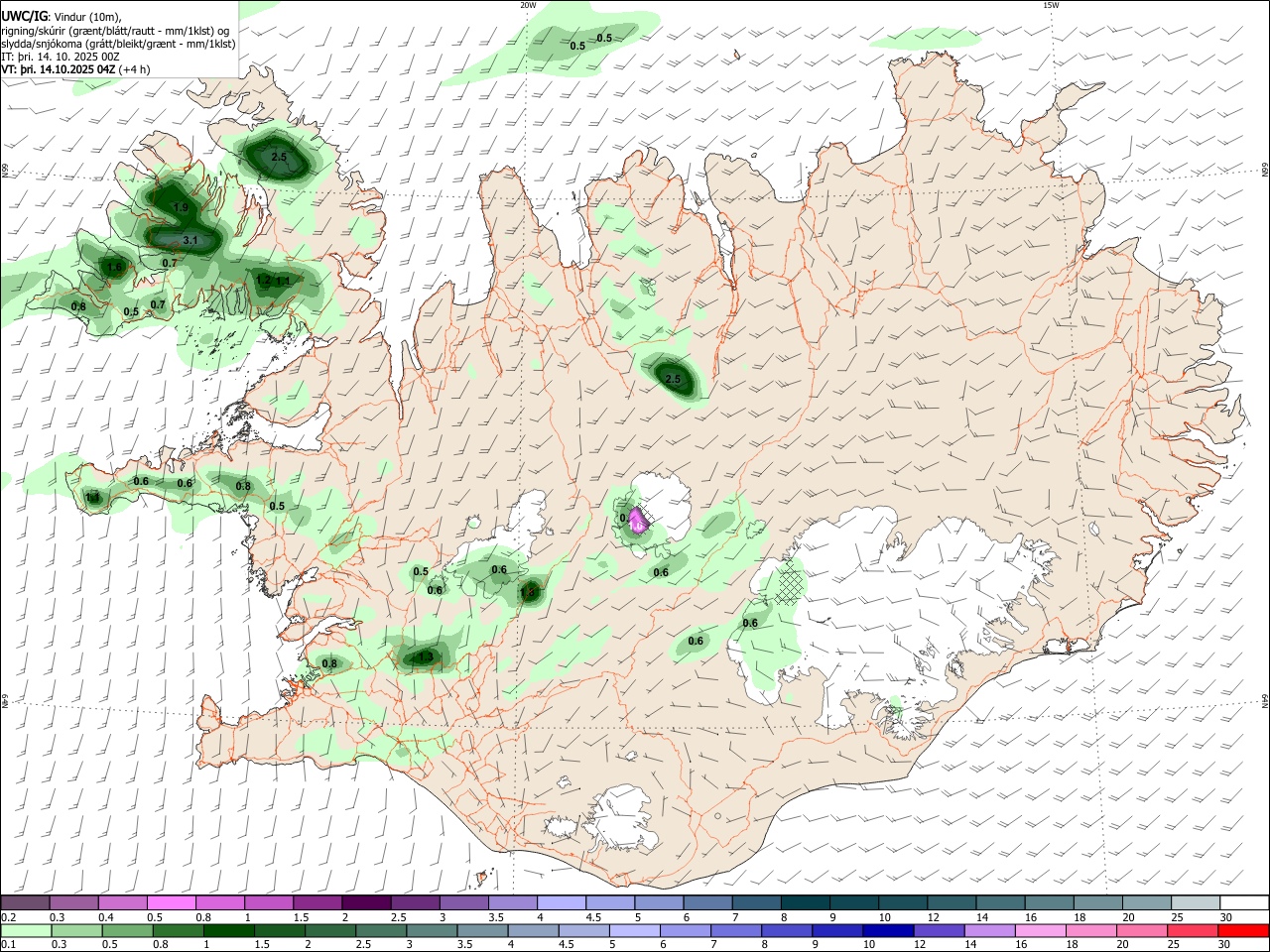Click the "0.1" label in the lower legend
The image size is (1270, 952).
(x=8, y=945)
